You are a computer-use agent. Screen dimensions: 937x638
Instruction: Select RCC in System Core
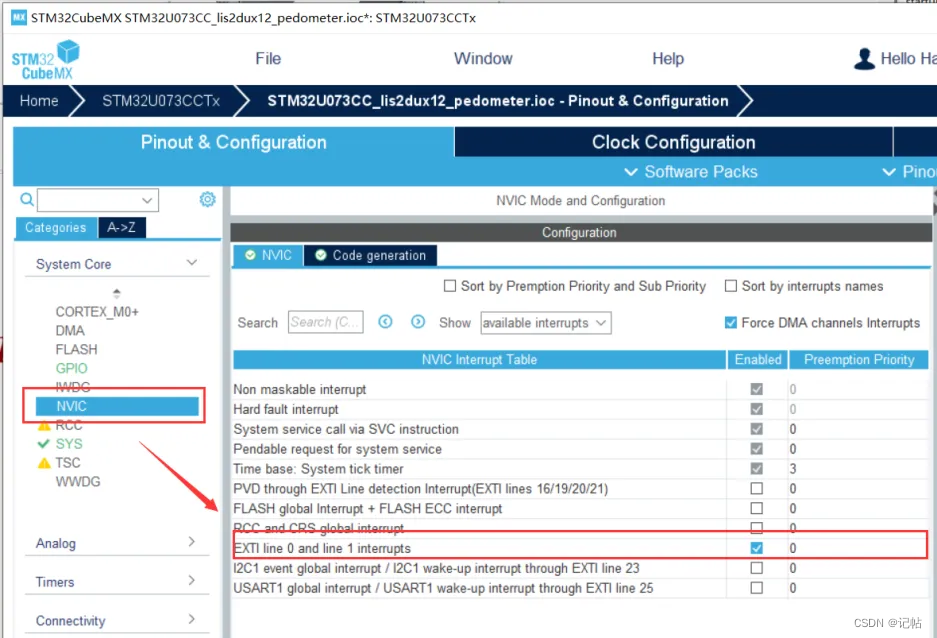click(69, 425)
